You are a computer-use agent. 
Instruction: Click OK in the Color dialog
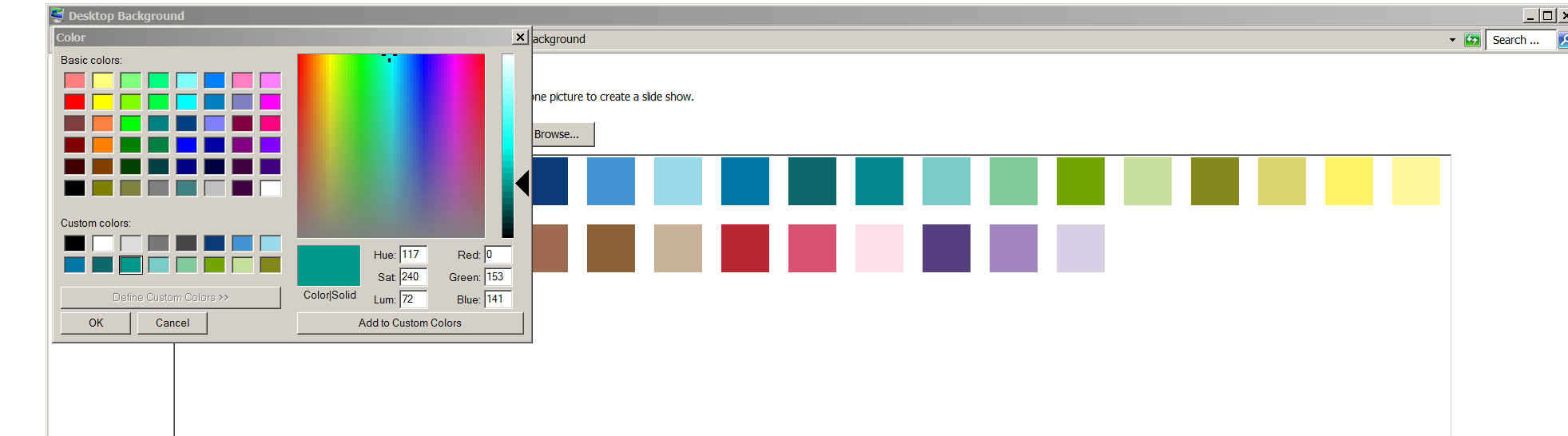click(96, 323)
